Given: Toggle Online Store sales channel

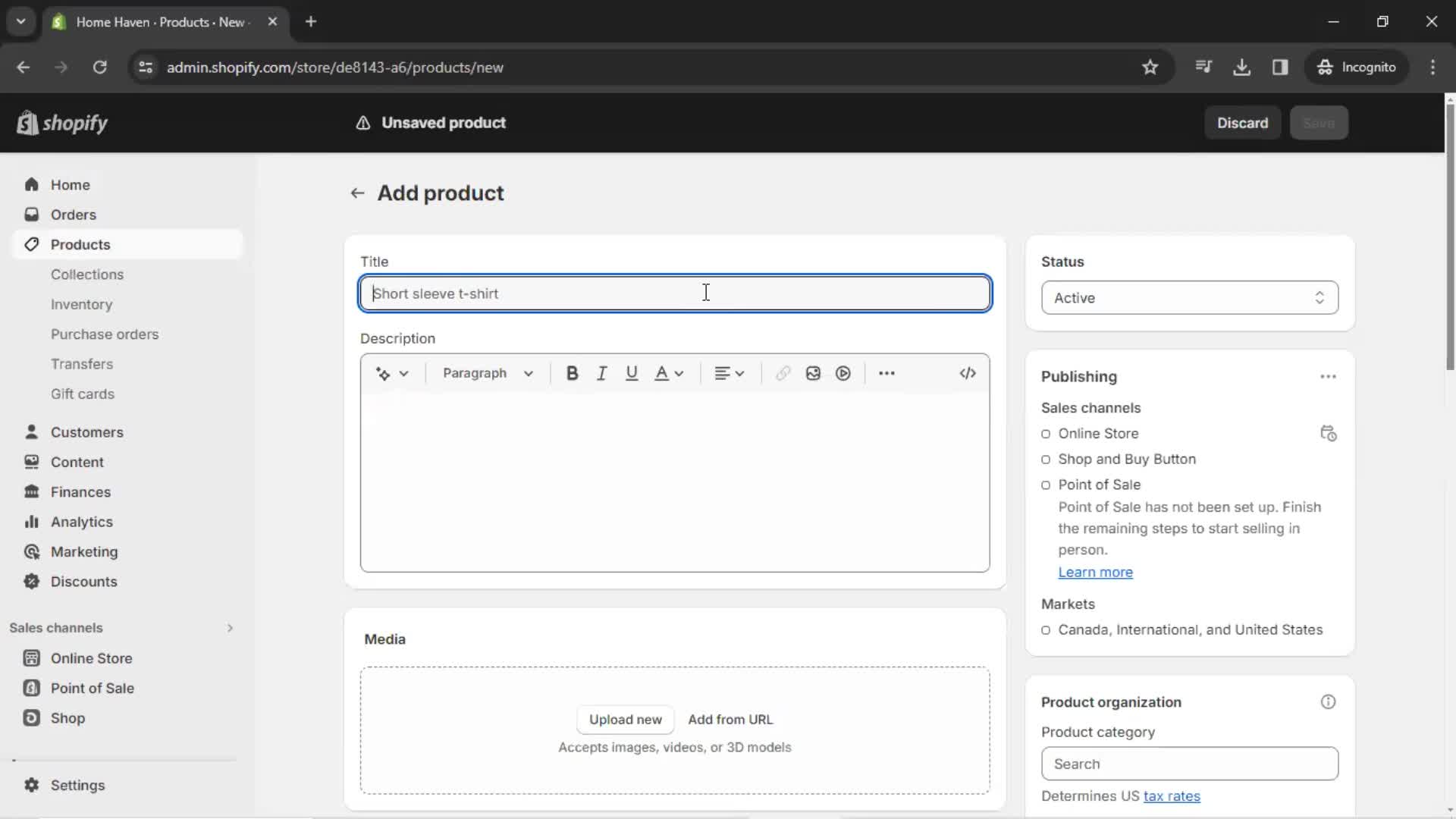Looking at the screenshot, I should pos(1046,433).
